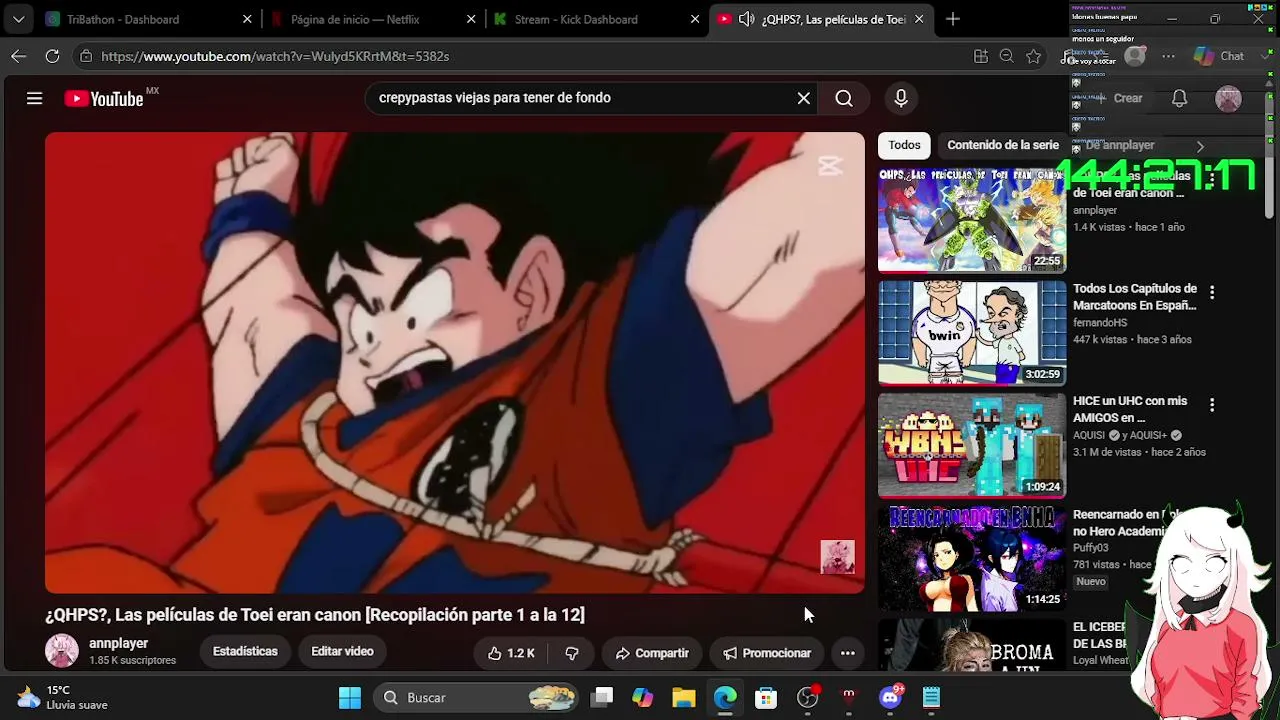The image size is (1280, 720).
Task: Mute the audio of the YouTube tab
Action: (x=746, y=19)
